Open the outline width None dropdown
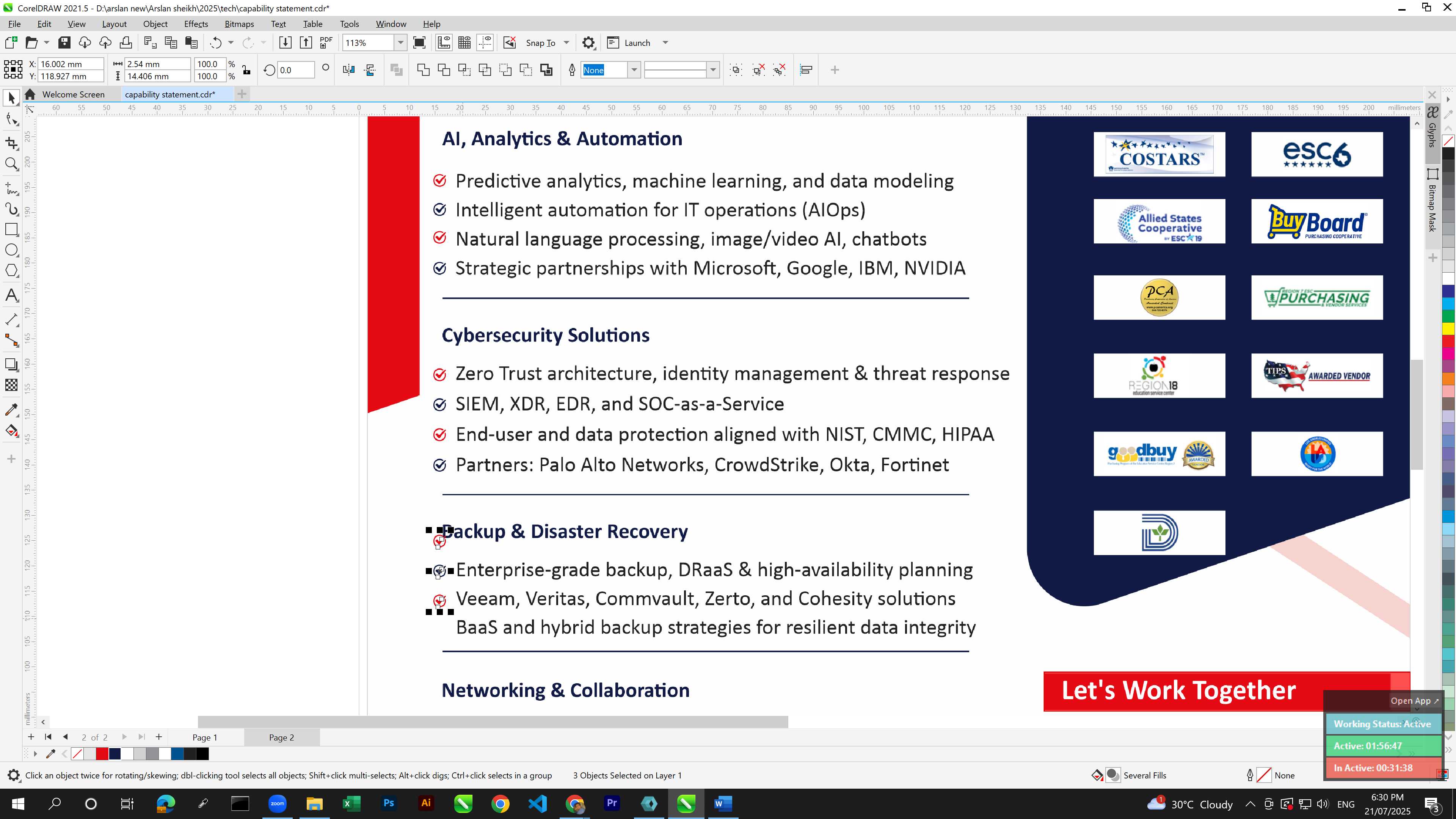Screen dimensions: 1456x819 (634, 69)
